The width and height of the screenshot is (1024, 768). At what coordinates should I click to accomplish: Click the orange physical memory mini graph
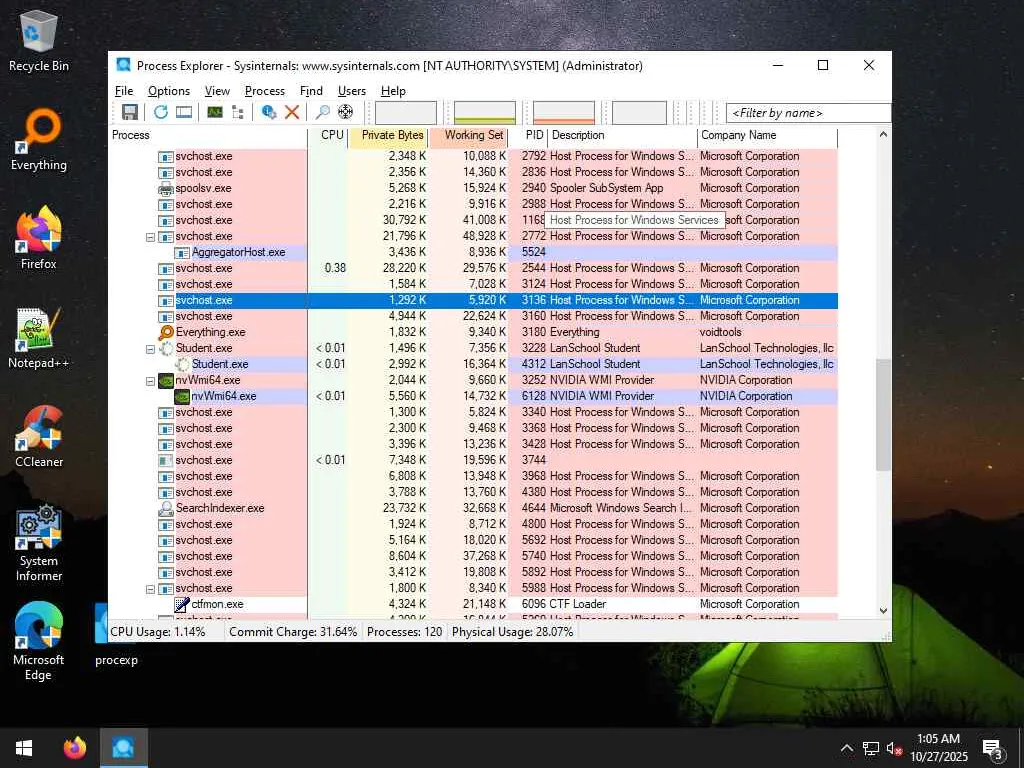564,112
